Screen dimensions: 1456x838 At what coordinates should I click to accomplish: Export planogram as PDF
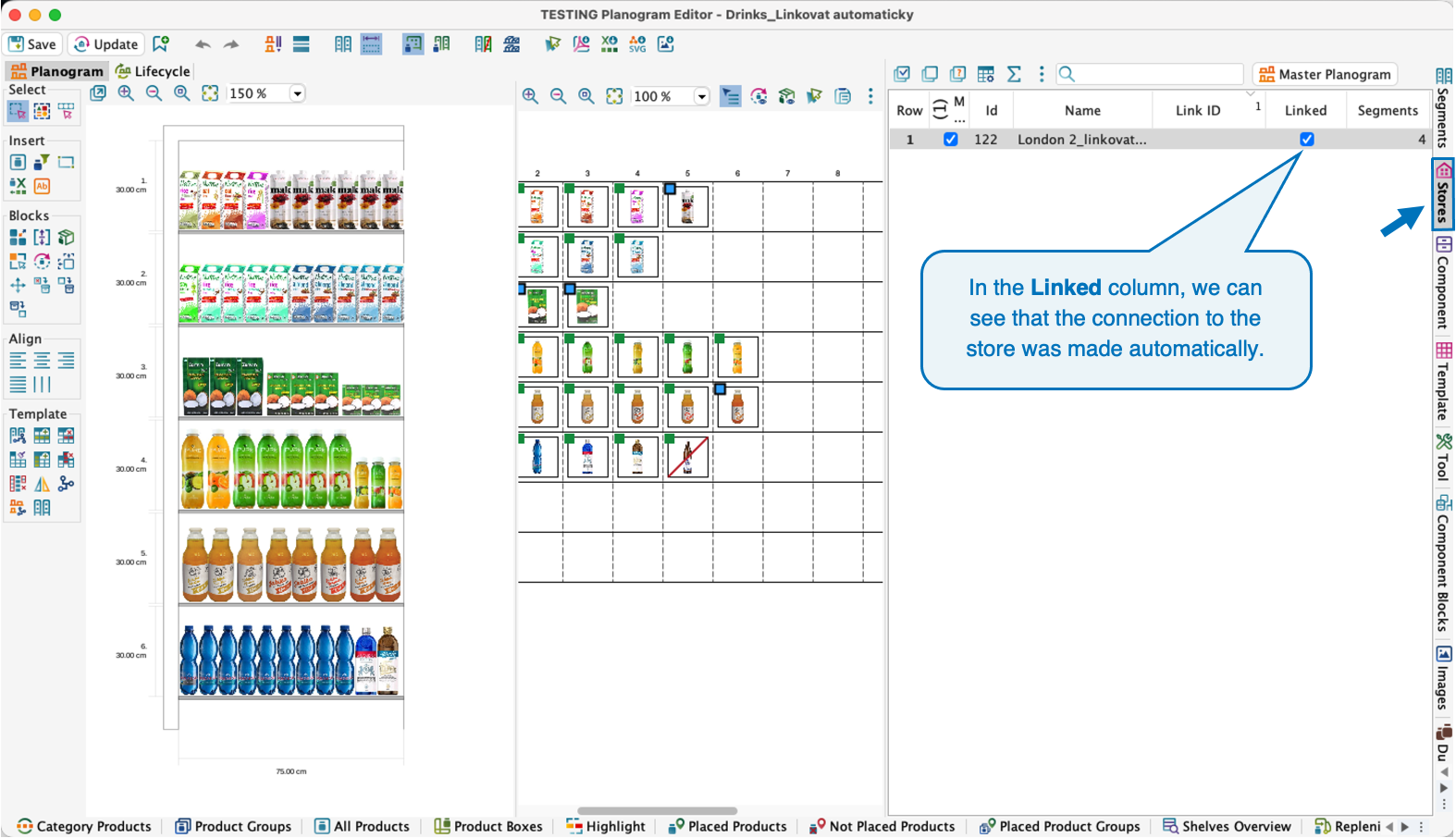[581, 43]
